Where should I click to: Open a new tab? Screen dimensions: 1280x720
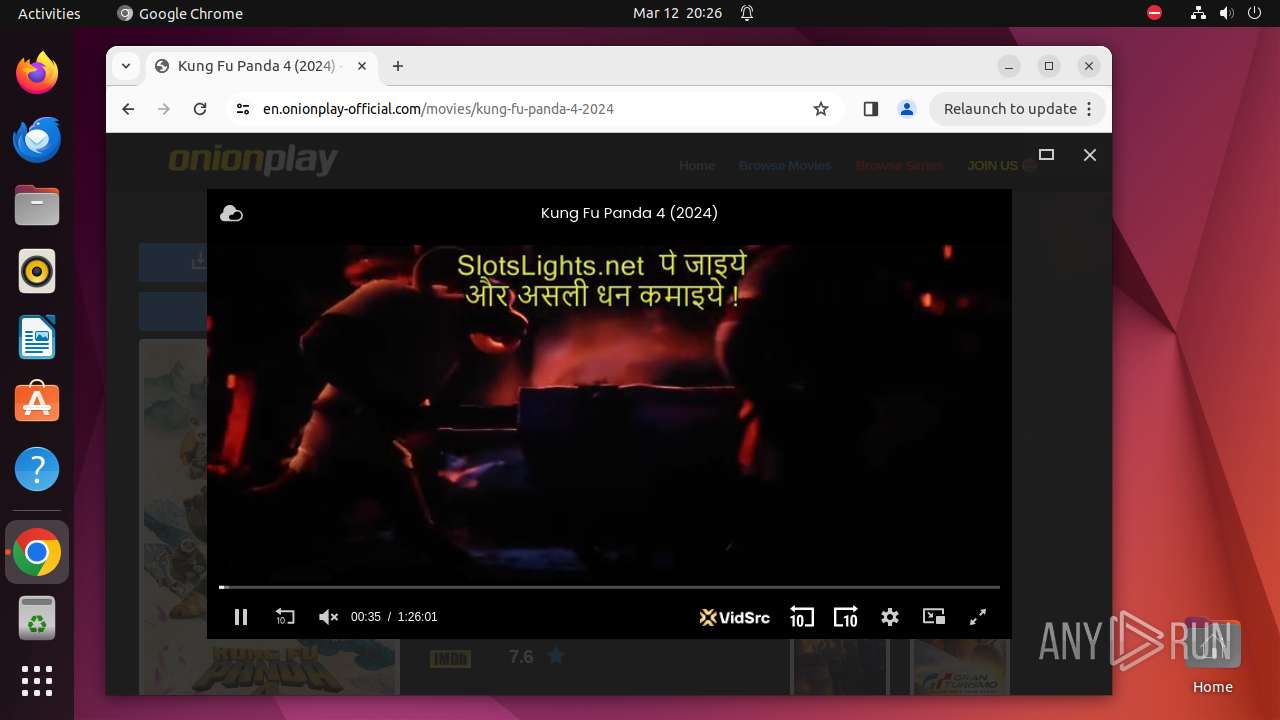point(398,66)
